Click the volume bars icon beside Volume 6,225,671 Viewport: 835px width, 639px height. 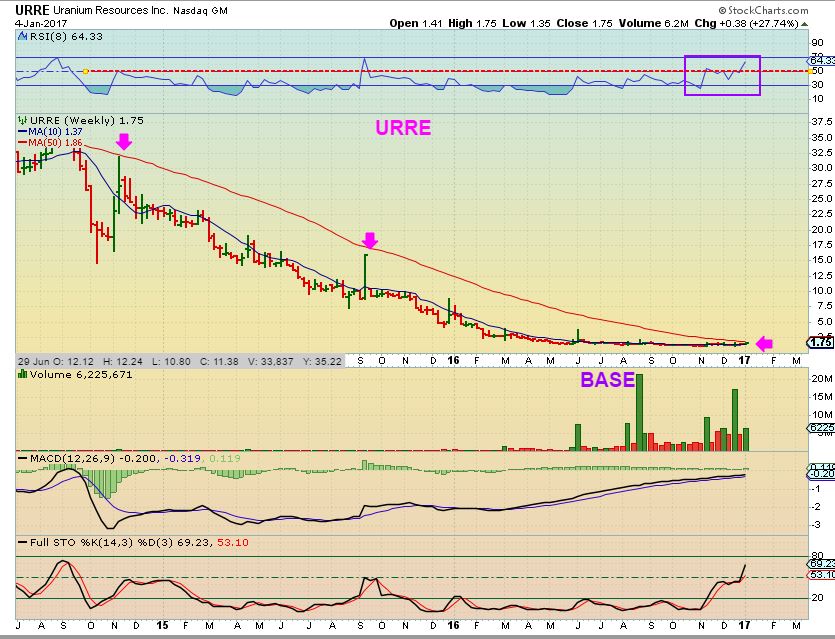point(22,374)
